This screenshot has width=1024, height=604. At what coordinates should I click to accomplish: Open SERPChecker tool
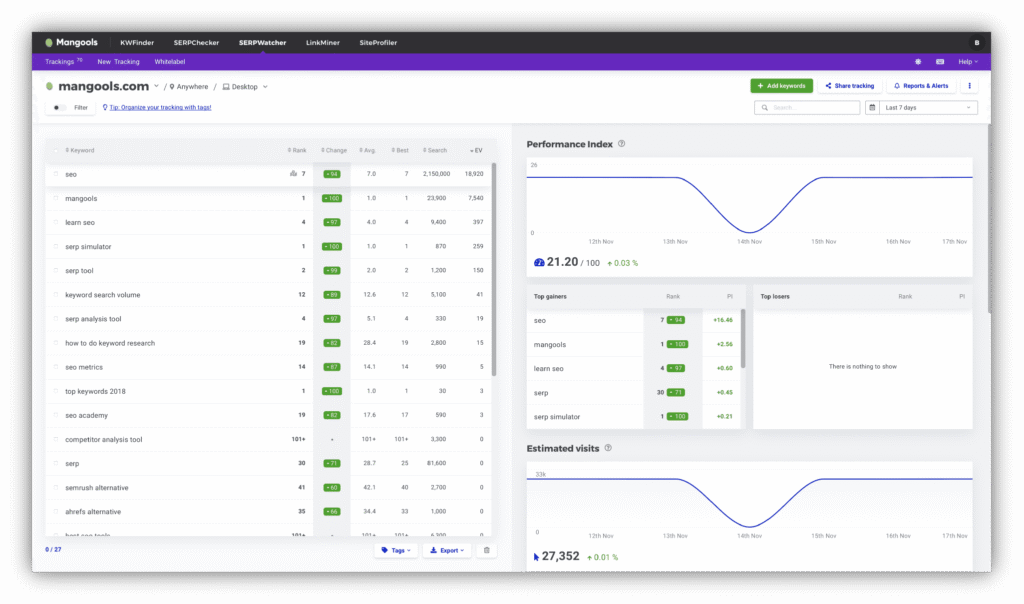[196, 42]
